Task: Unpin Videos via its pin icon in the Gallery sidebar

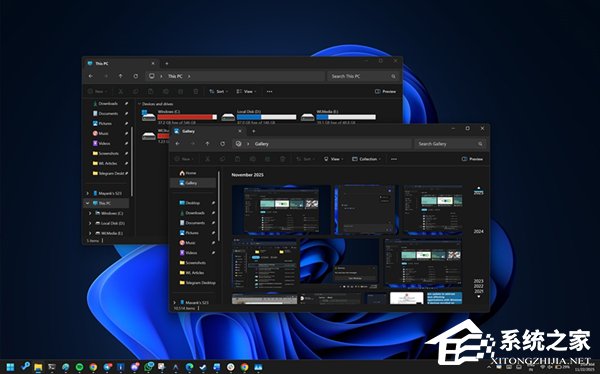Action: [x=213, y=253]
